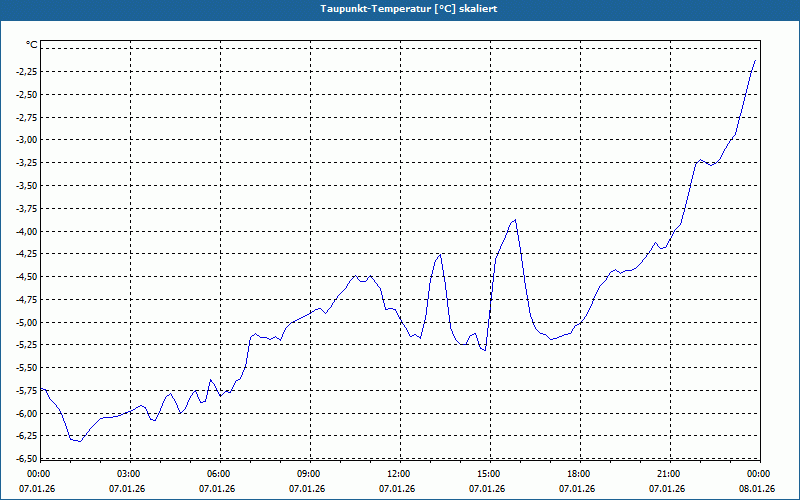Select the -5,25 y-axis label
The image size is (800, 500).
(x=25, y=345)
